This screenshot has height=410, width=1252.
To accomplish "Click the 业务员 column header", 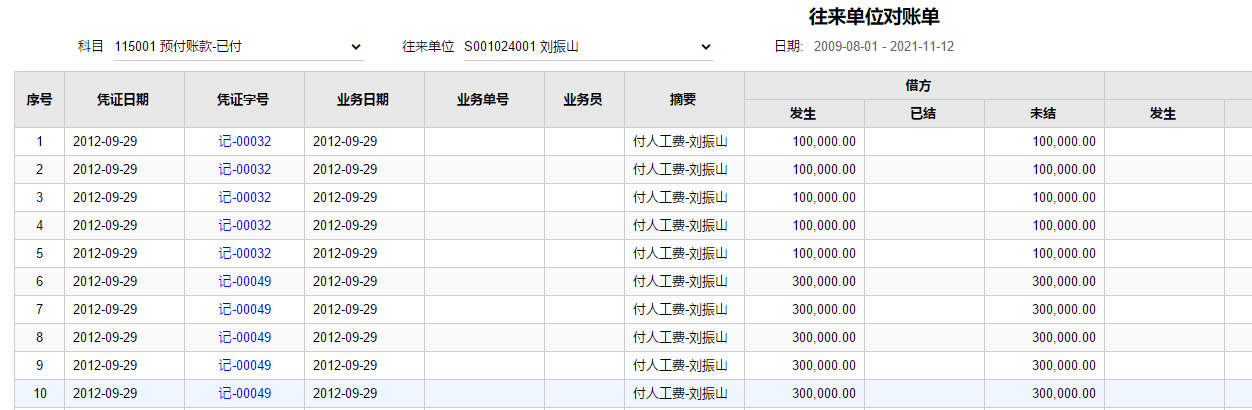I will click(x=584, y=99).
